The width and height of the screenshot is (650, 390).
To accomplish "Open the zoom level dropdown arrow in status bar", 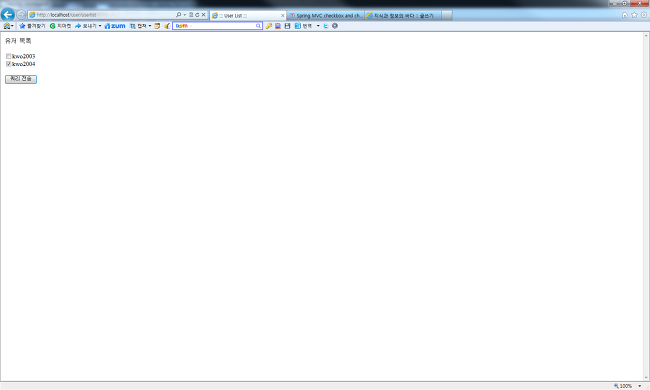I will click(x=640, y=386).
